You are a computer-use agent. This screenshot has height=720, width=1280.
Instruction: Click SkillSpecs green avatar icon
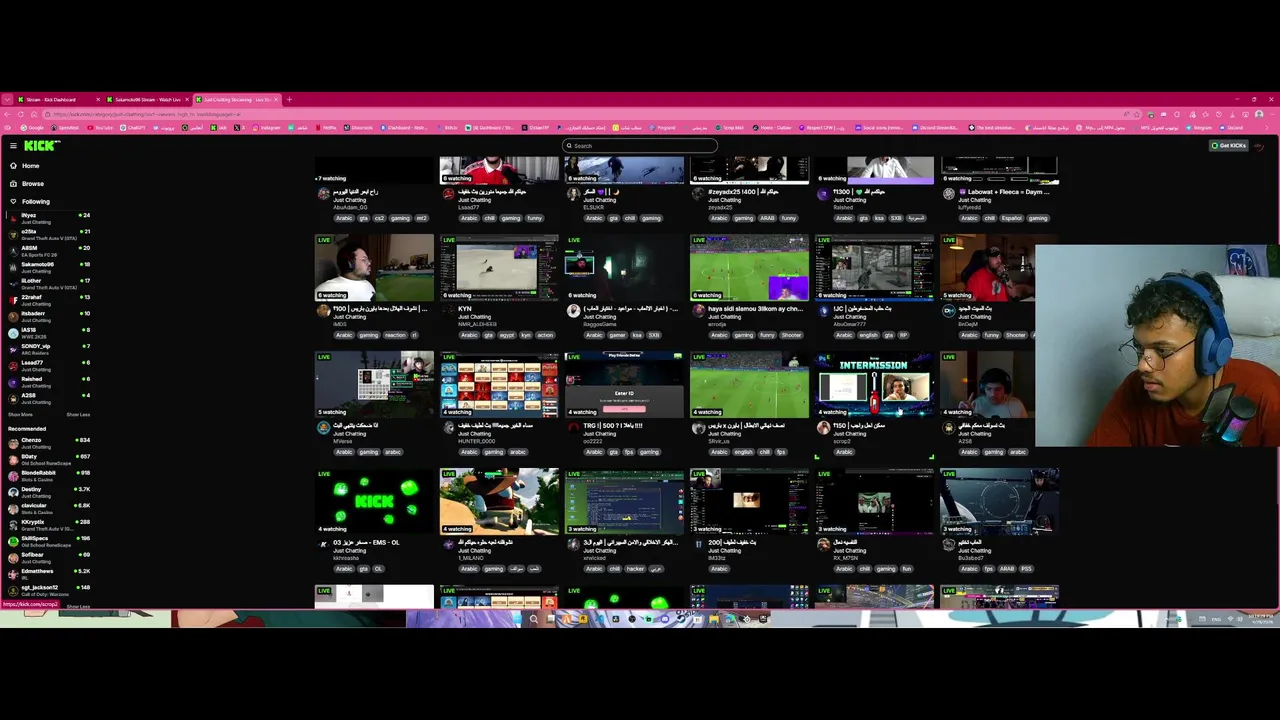(x=13, y=540)
